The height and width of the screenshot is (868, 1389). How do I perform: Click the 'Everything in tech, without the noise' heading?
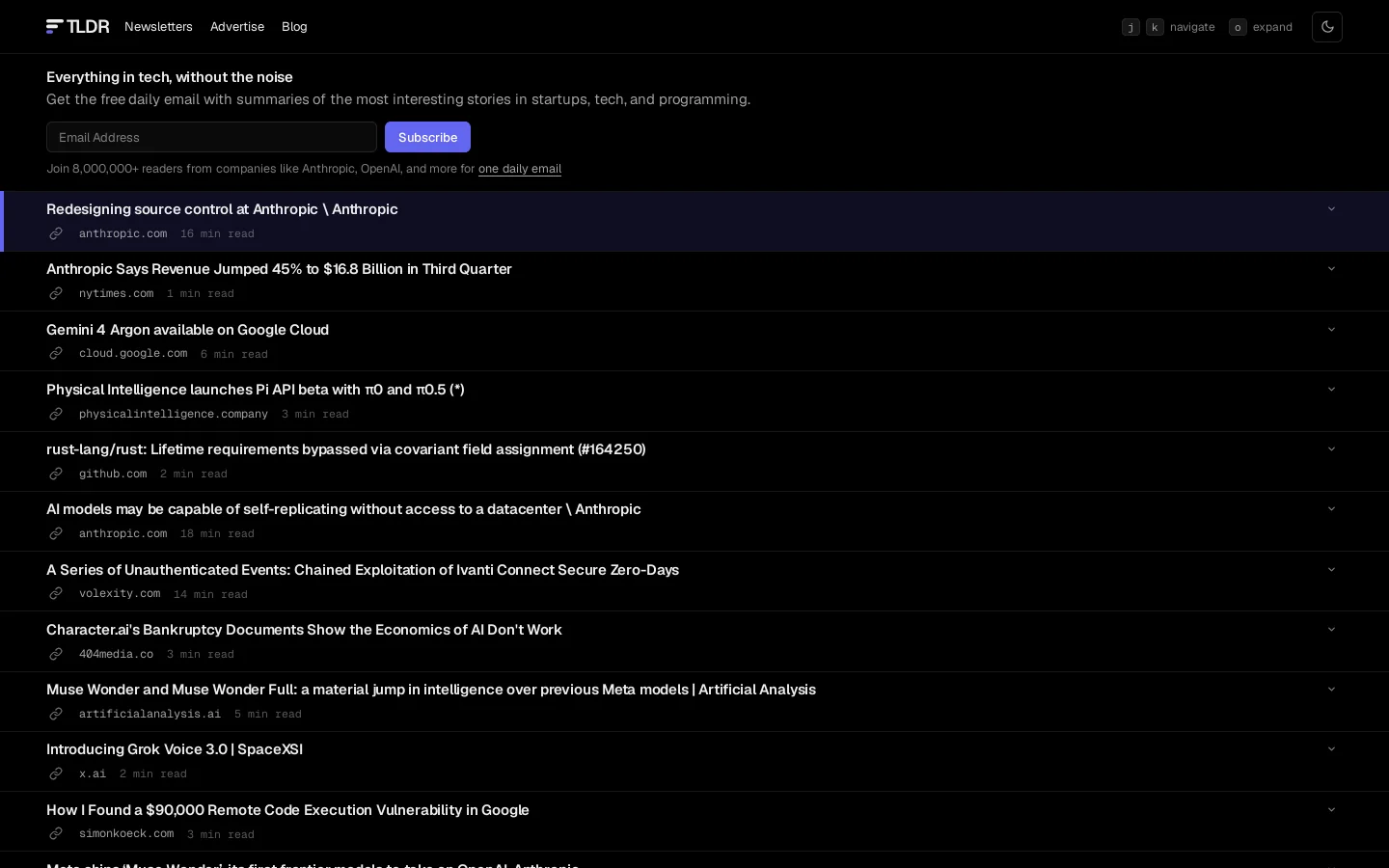coord(170,77)
